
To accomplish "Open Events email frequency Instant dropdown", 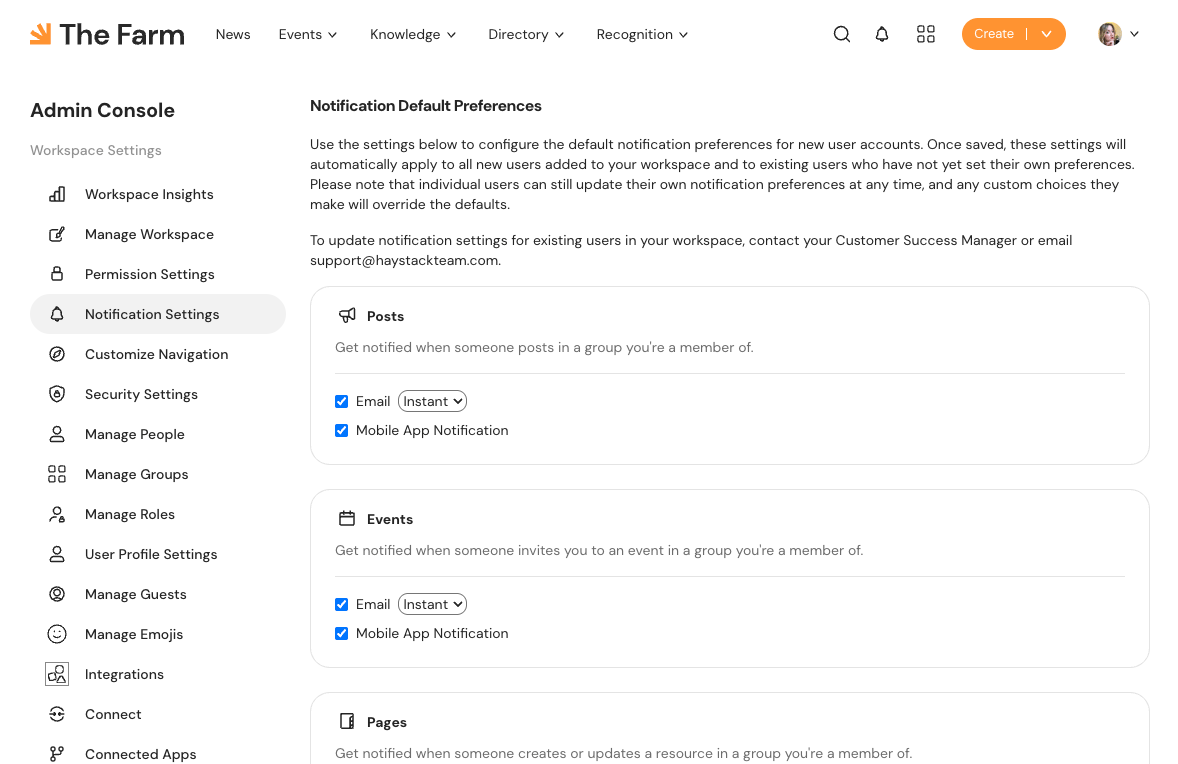I will (432, 604).
